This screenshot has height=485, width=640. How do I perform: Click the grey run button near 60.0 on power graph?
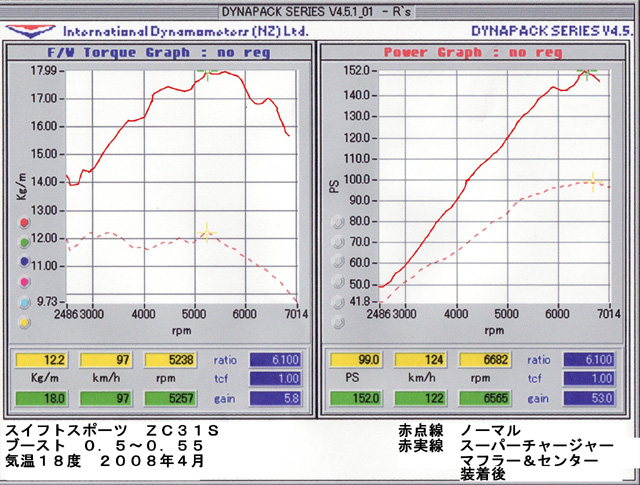click(x=338, y=261)
